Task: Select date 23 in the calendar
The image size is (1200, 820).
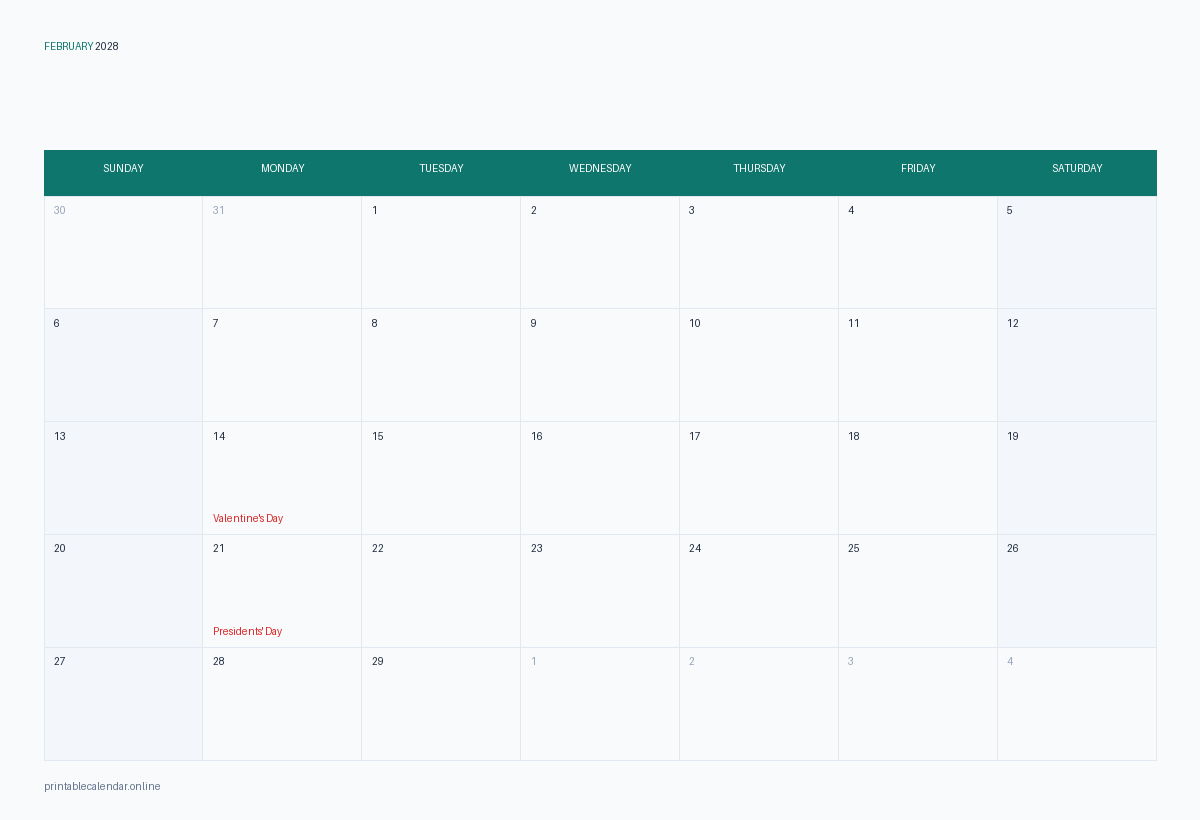Action: tap(600, 591)
